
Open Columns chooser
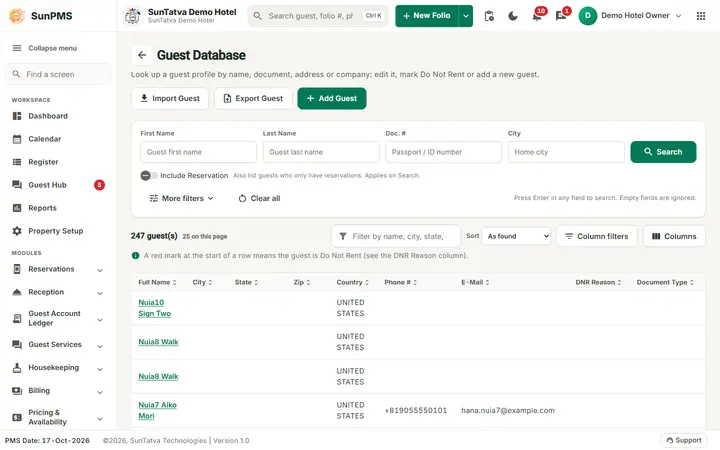pyautogui.click(x=674, y=236)
